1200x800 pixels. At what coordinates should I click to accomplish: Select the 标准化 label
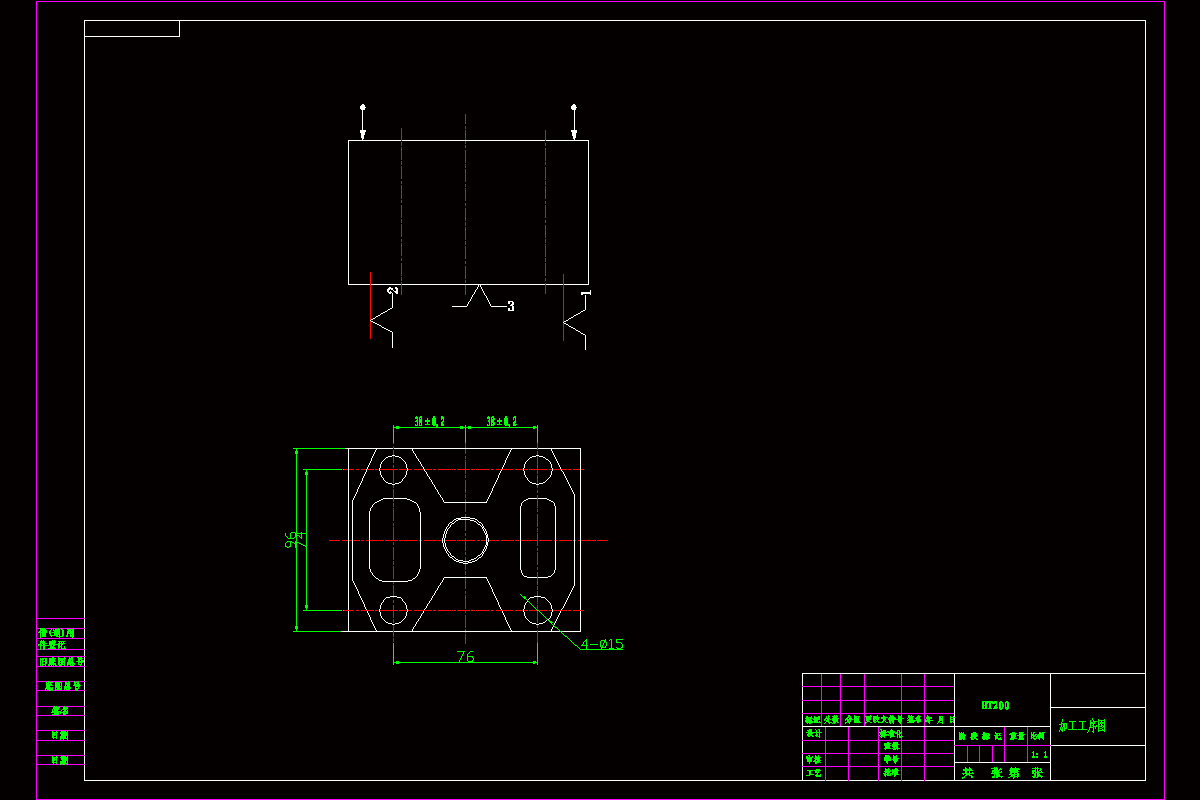[x=891, y=733]
